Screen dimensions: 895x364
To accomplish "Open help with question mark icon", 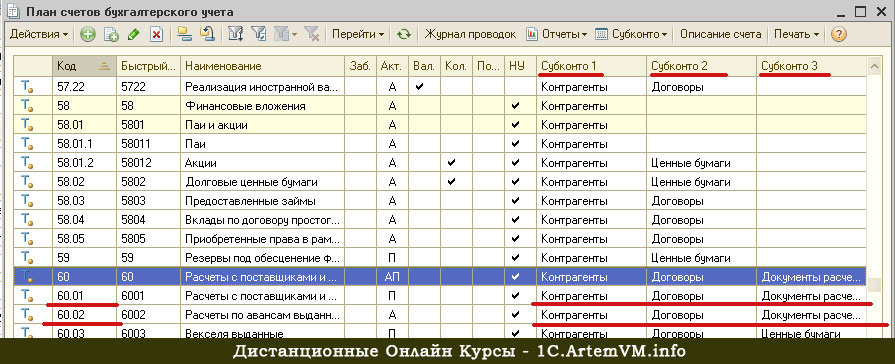I will coord(838,34).
